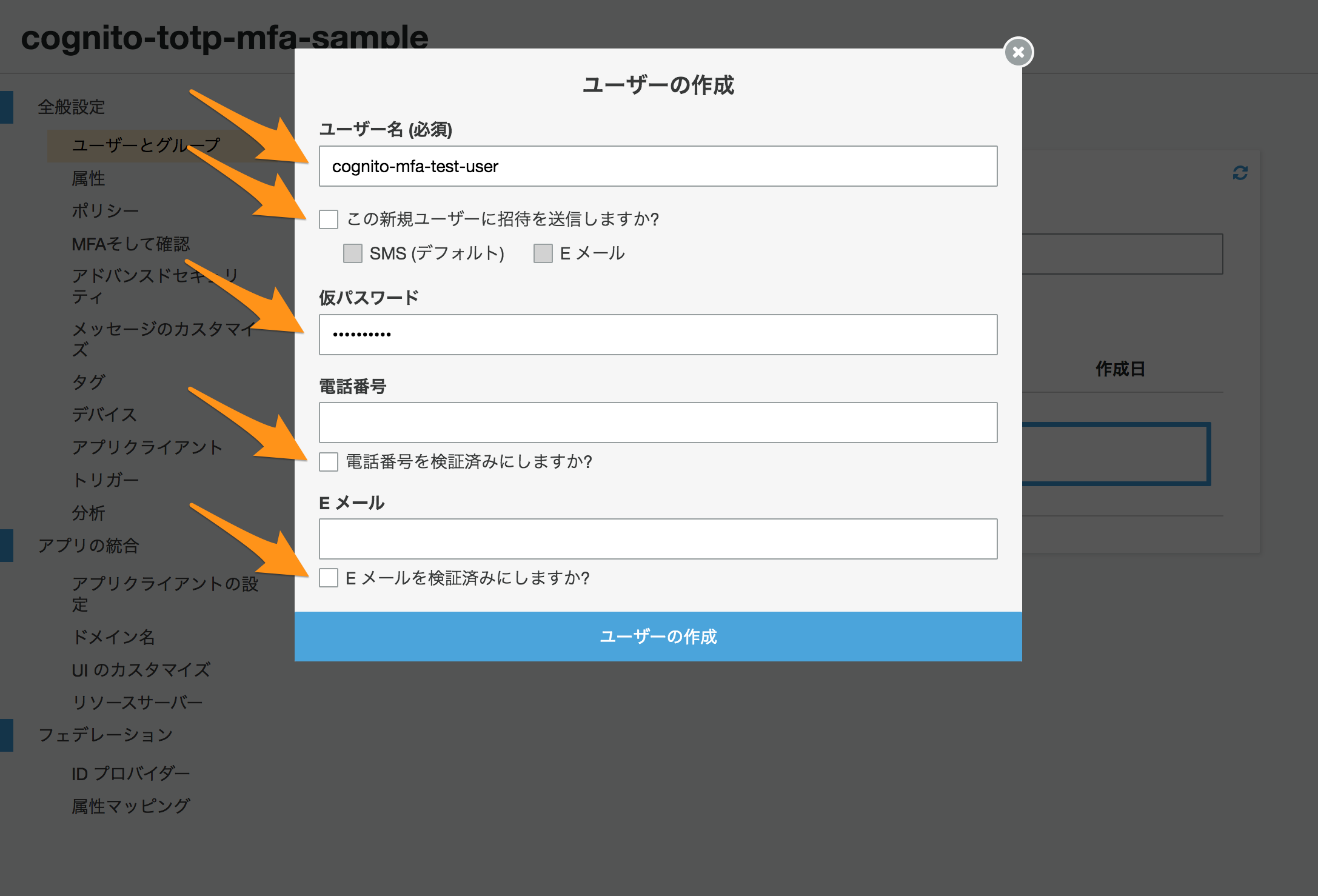Click the 仮パスワード field
Screen dimensions: 1318x896
[x=657, y=334]
